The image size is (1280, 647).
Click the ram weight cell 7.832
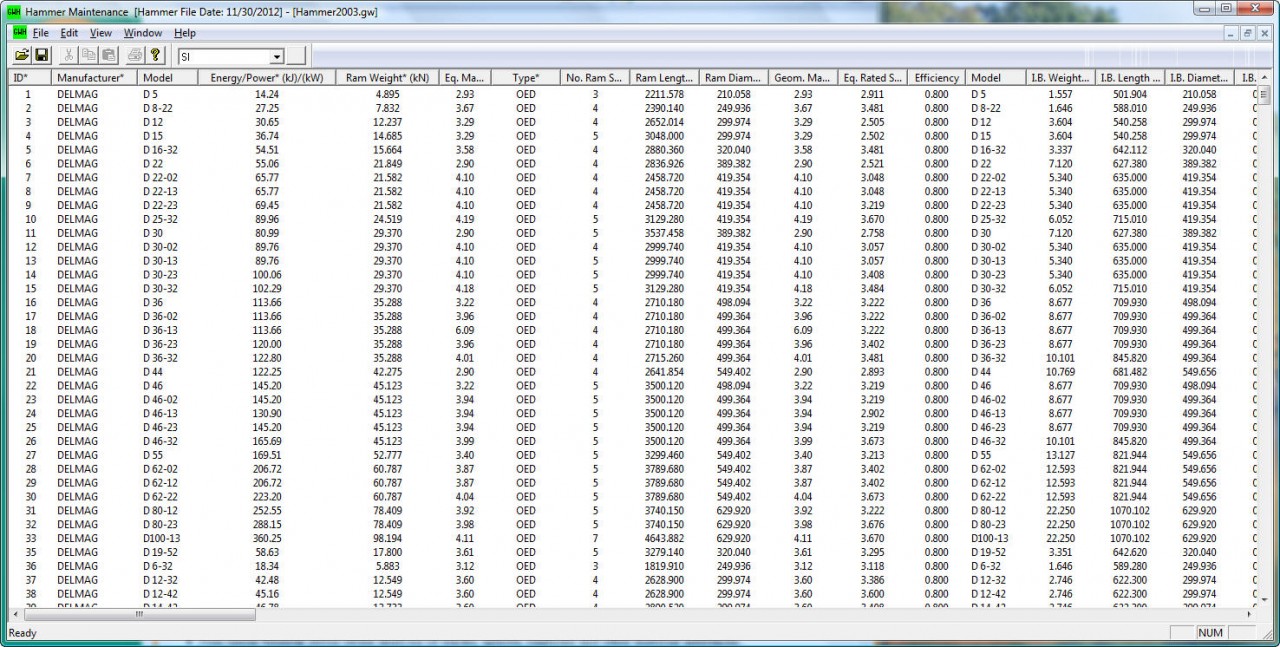pos(387,108)
